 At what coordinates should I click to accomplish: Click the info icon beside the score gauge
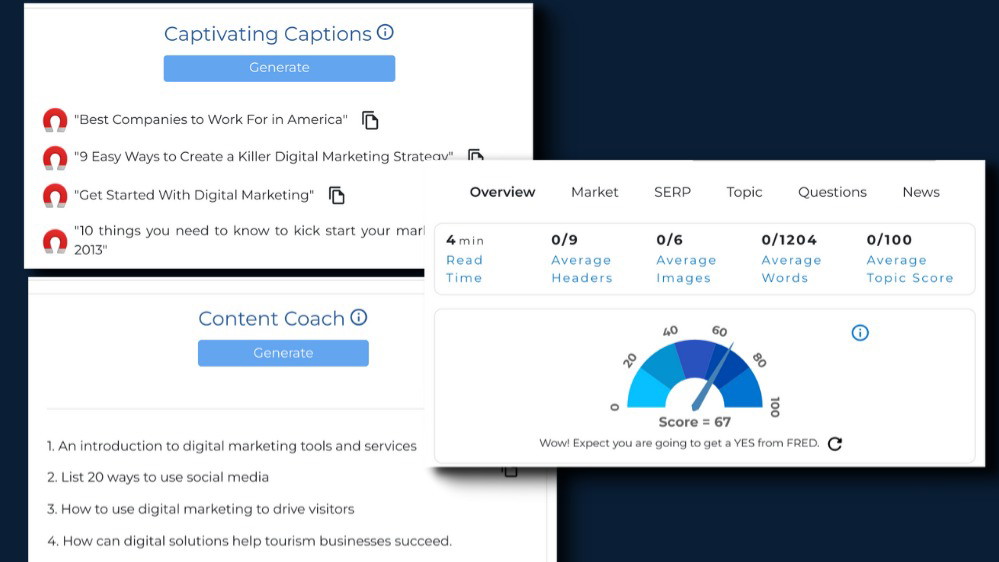tap(860, 333)
